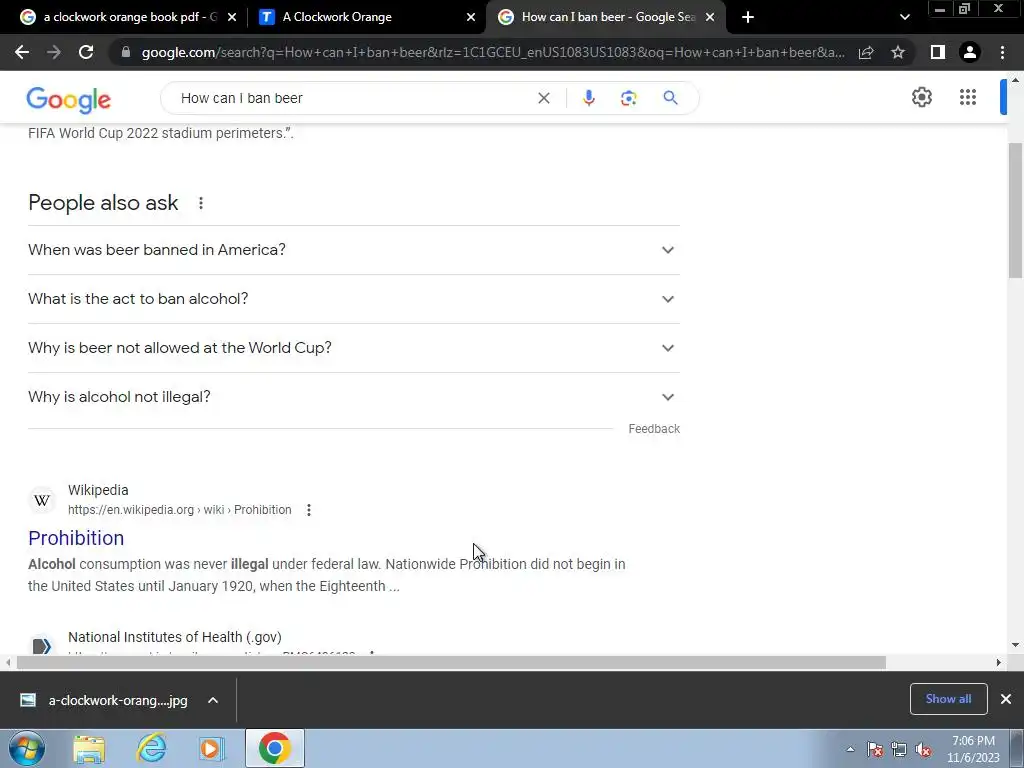Open options for the a-clockwork-orang download
Screen dimensions: 1024x768
[x=213, y=700]
